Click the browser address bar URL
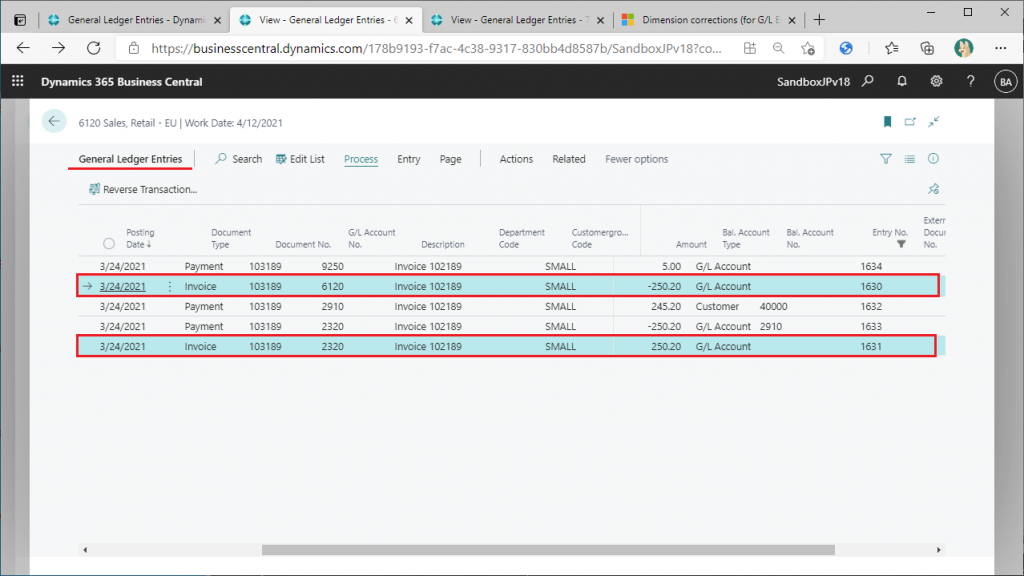 point(436,48)
